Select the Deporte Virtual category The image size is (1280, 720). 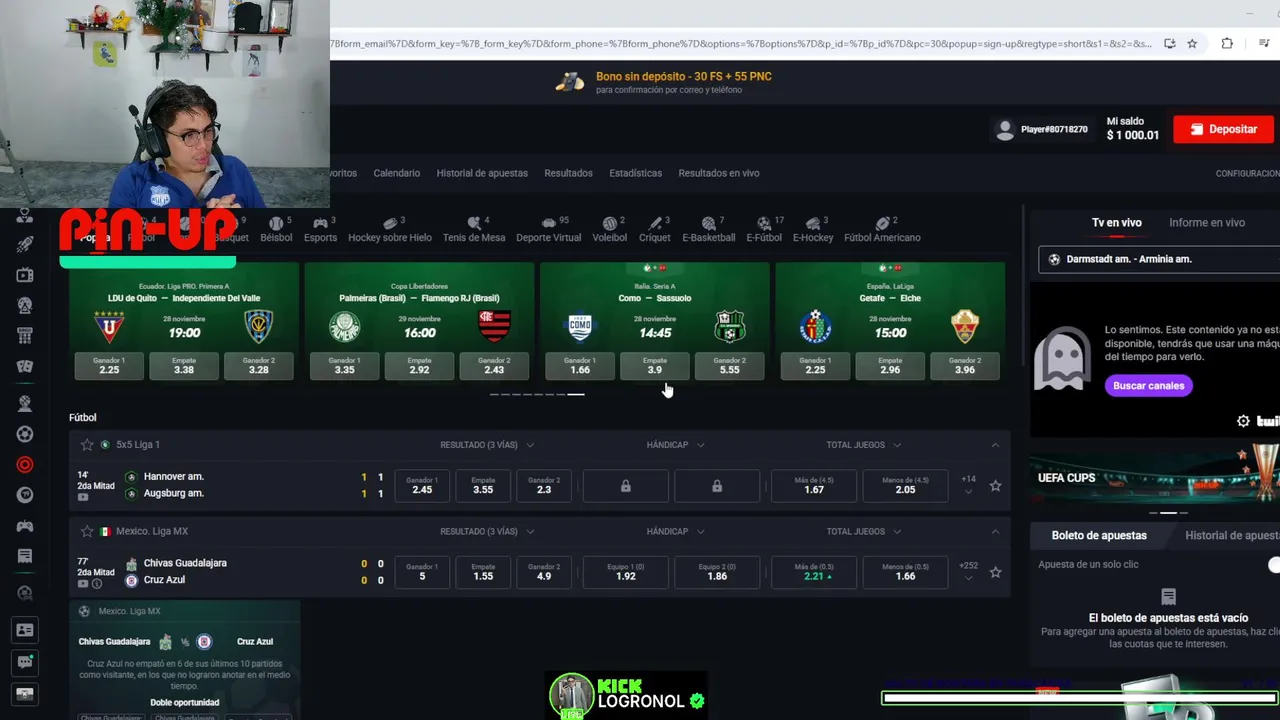(548, 229)
